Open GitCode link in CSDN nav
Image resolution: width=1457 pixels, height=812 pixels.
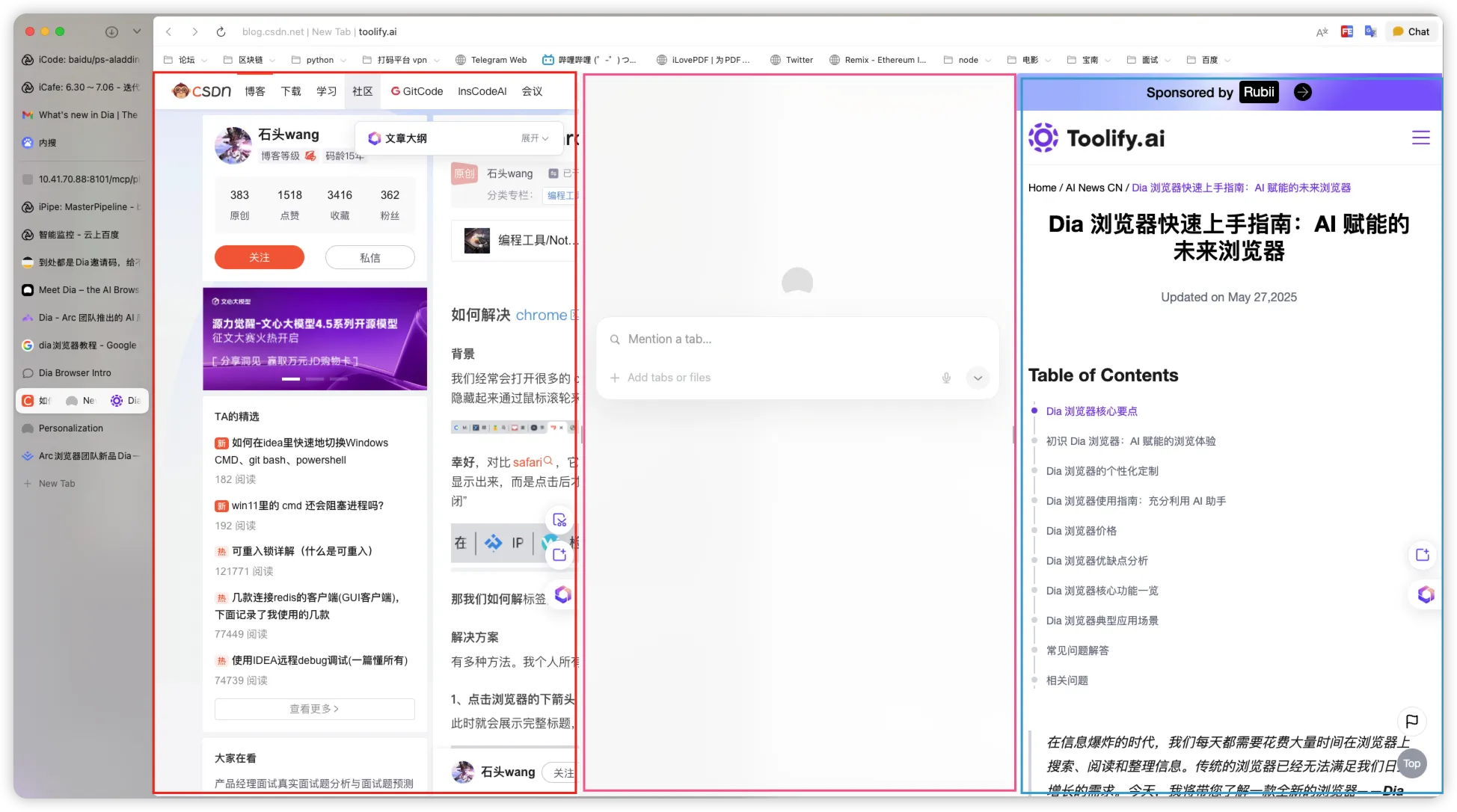(417, 91)
